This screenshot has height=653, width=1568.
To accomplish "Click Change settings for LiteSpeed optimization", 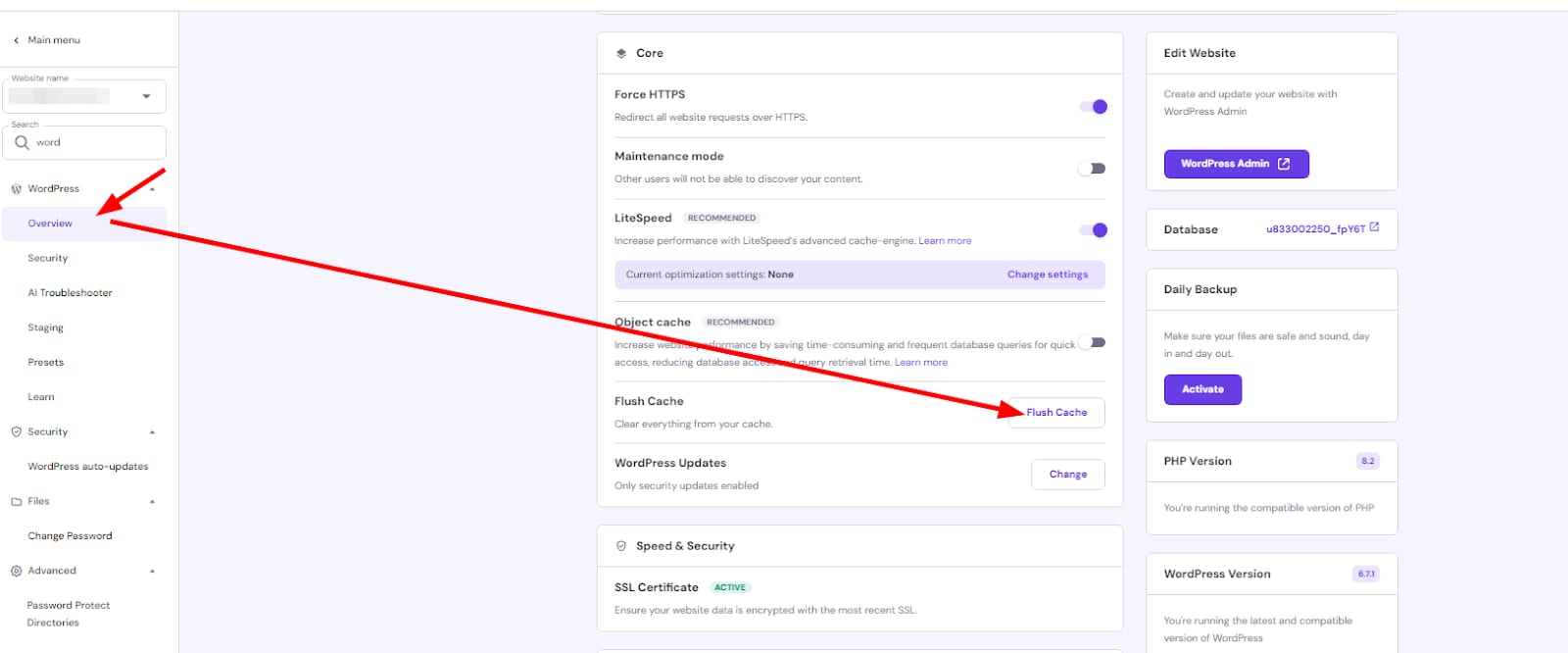I will (1047, 275).
